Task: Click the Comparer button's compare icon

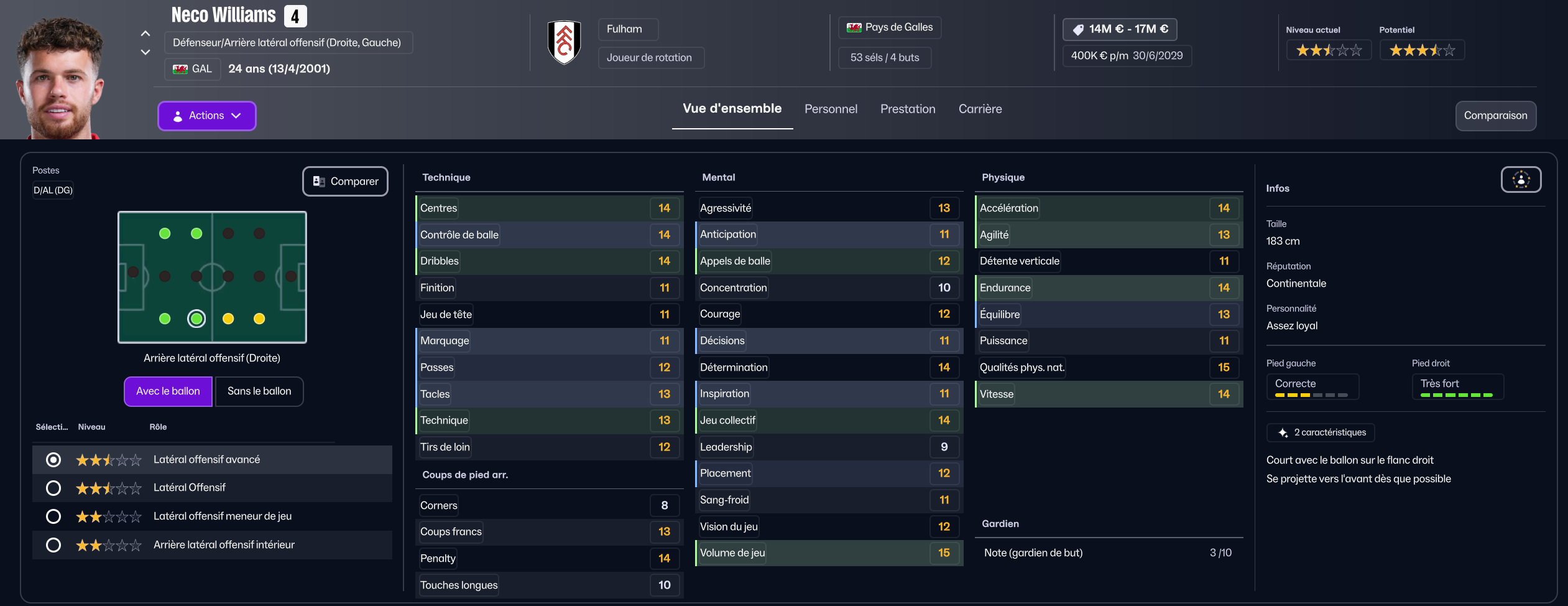Action: (319, 181)
